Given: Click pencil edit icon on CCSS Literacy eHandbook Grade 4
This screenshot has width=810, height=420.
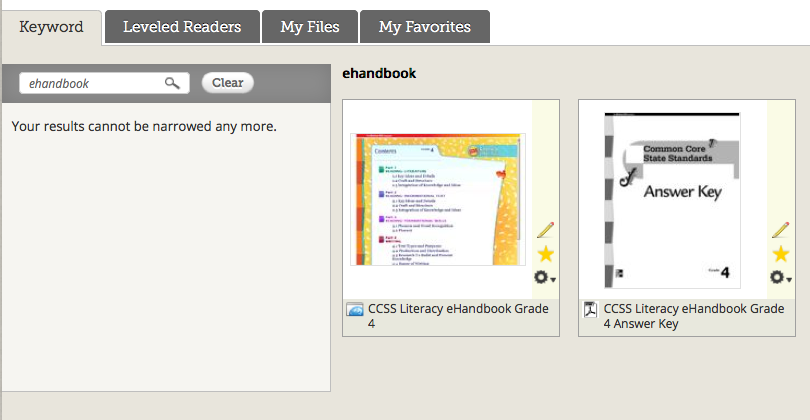Looking at the screenshot, I should pos(545,231).
